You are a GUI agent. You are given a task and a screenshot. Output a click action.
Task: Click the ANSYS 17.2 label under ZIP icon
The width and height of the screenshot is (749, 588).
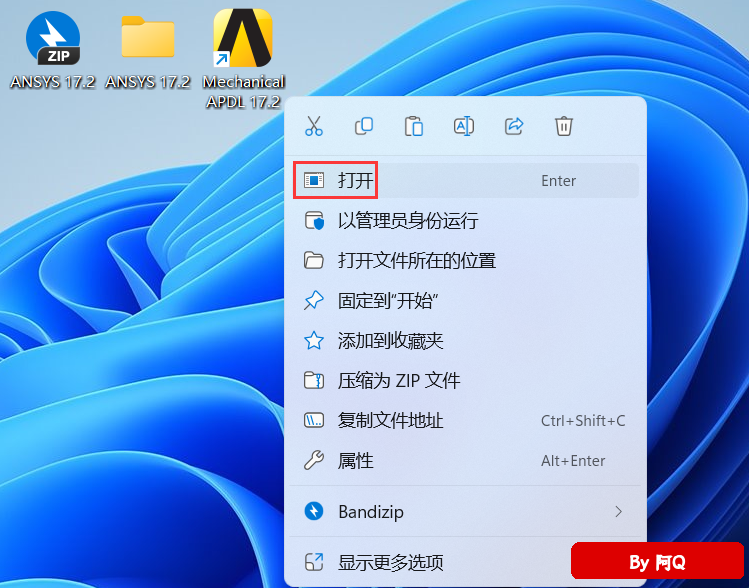[x=53, y=82]
